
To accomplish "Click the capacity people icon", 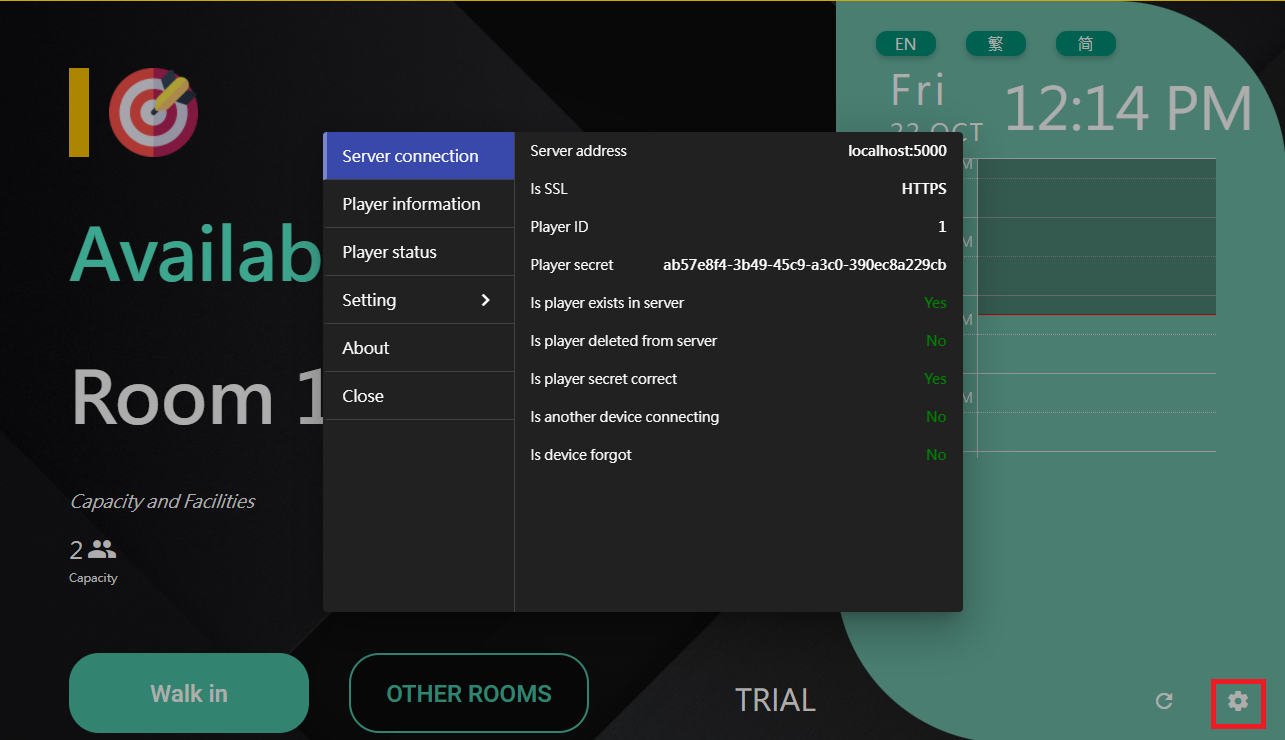I will (x=102, y=549).
